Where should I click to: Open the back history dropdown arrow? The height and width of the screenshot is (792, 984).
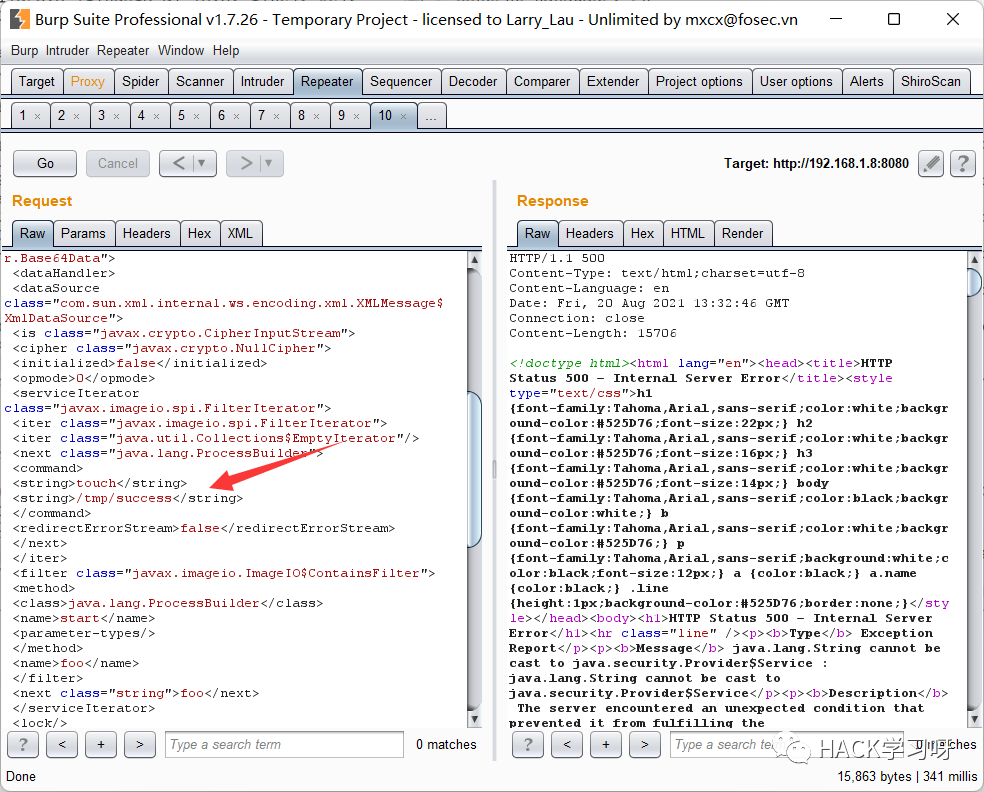tap(202, 164)
